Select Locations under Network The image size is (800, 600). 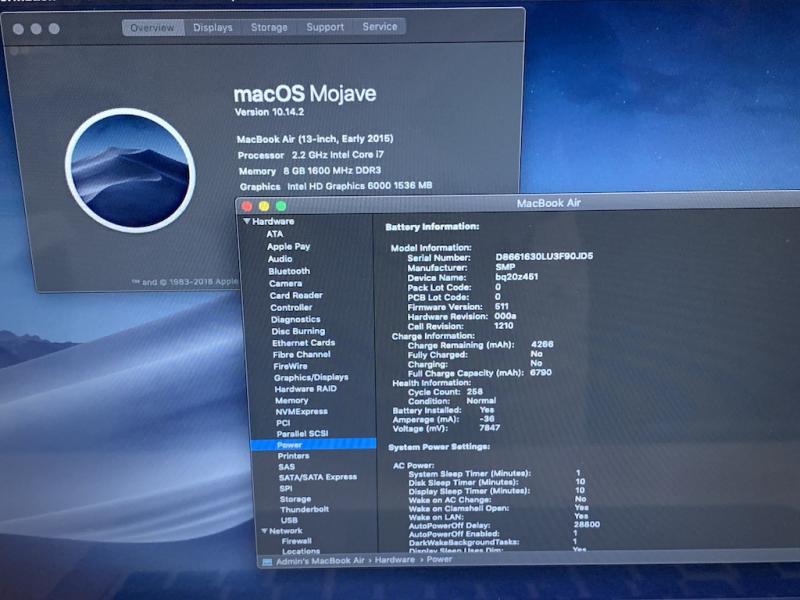point(301,551)
